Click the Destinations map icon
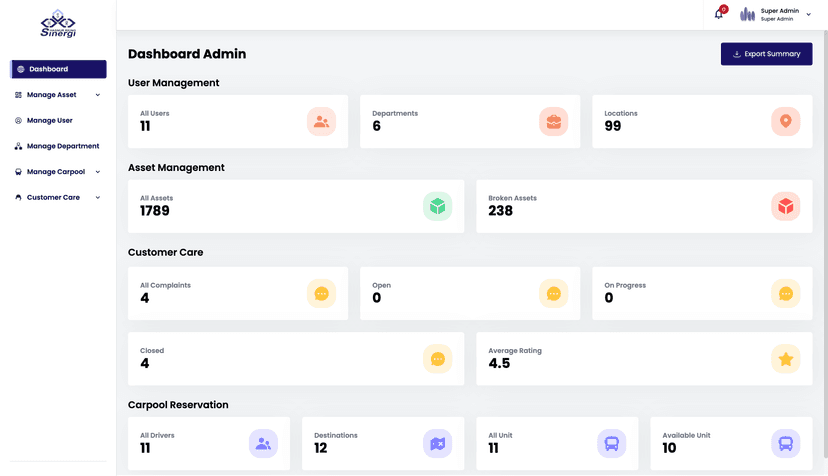This screenshot has height=476, width=828. click(x=437, y=444)
